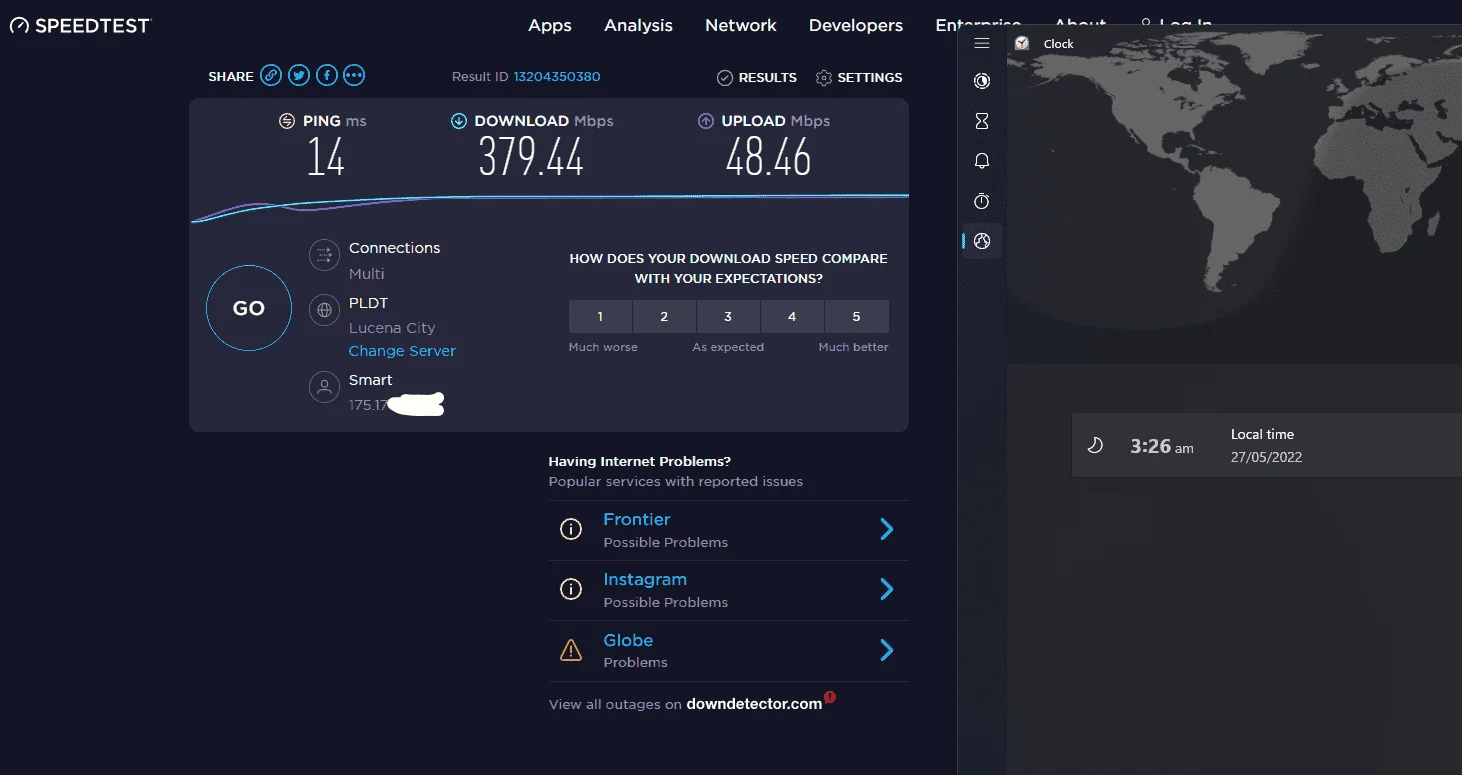Start a new test with GO

249,308
